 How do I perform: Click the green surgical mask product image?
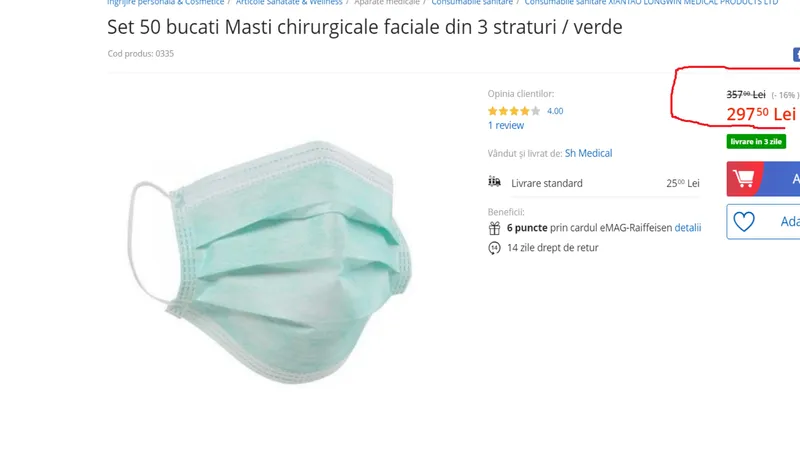pyautogui.click(x=269, y=262)
